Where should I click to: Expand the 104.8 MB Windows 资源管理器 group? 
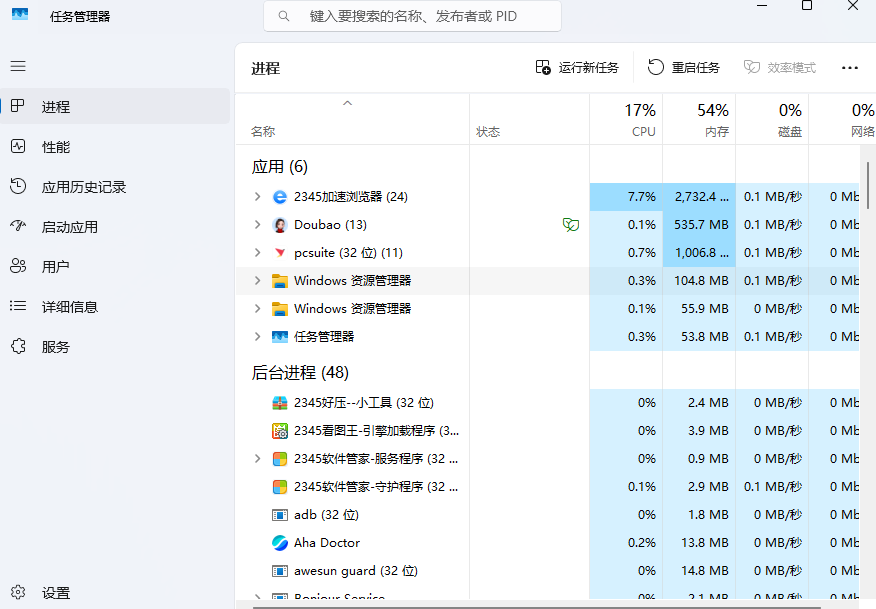[257, 280]
